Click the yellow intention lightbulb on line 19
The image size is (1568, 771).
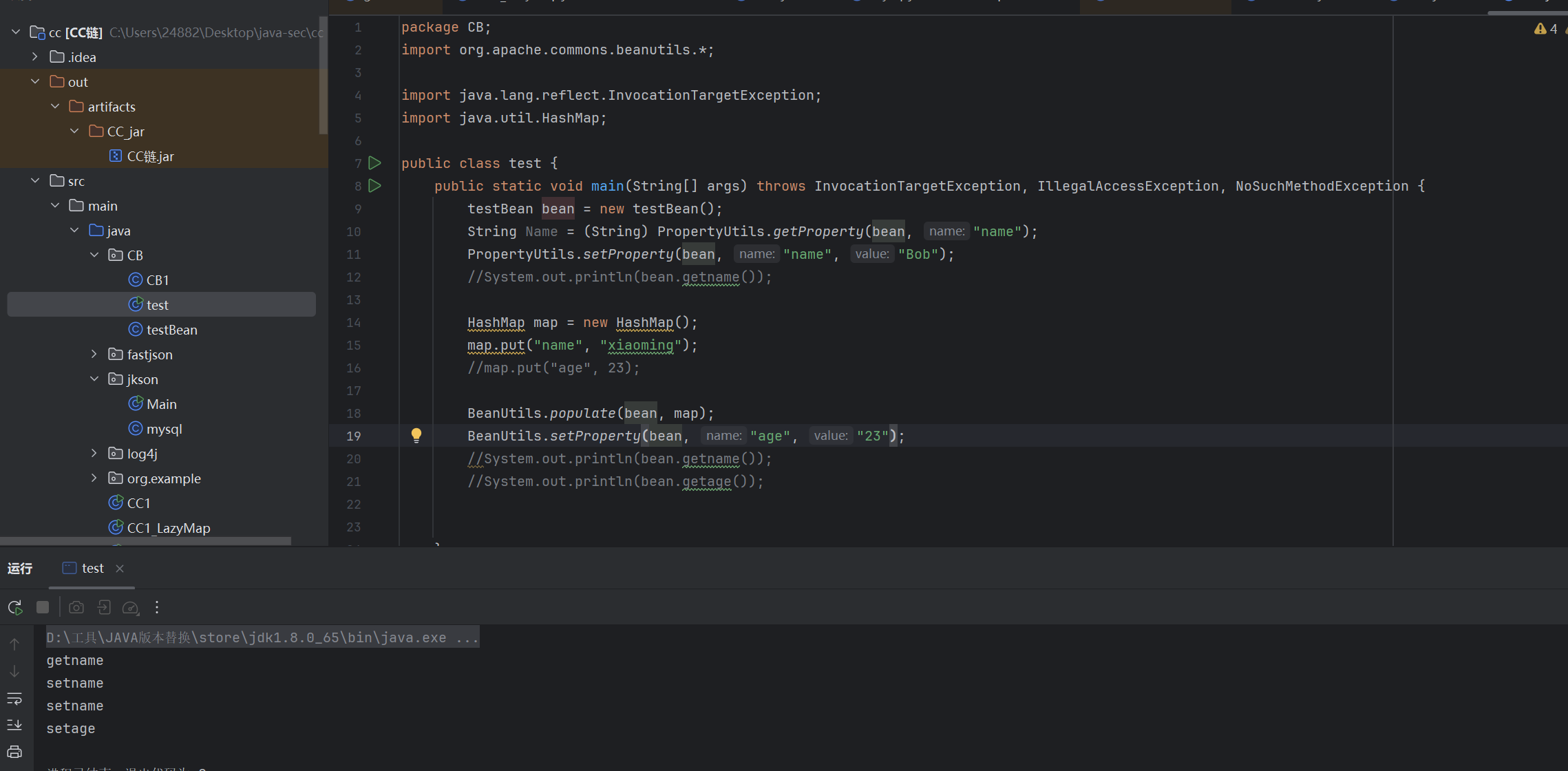416,435
